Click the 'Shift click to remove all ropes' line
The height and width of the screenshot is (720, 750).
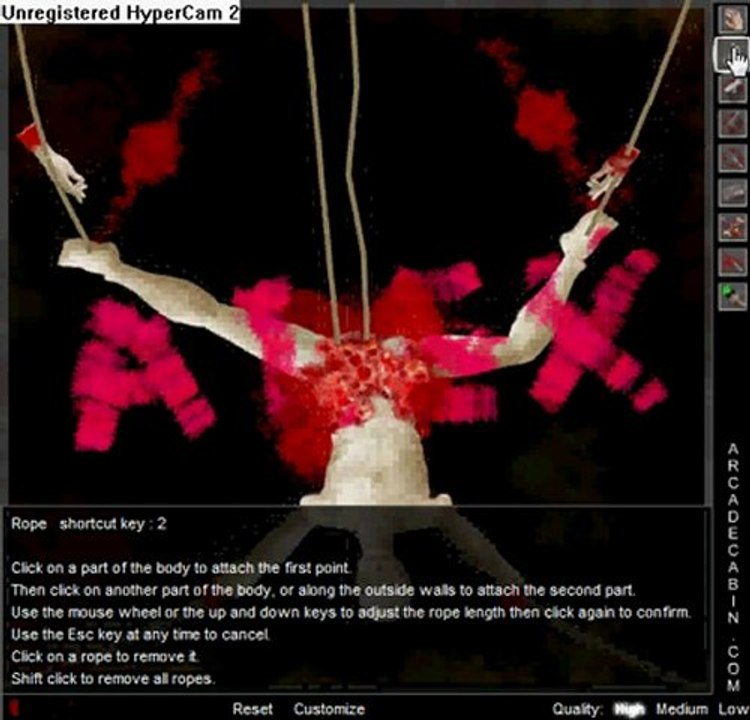click(x=112, y=678)
